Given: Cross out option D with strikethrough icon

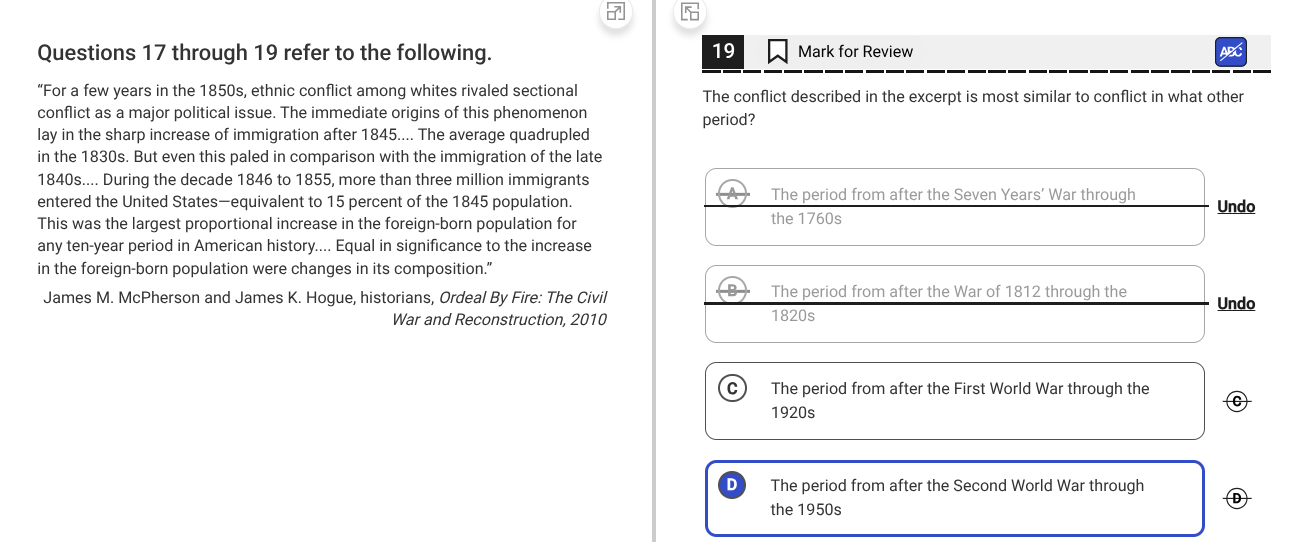Looking at the screenshot, I should [1238, 498].
